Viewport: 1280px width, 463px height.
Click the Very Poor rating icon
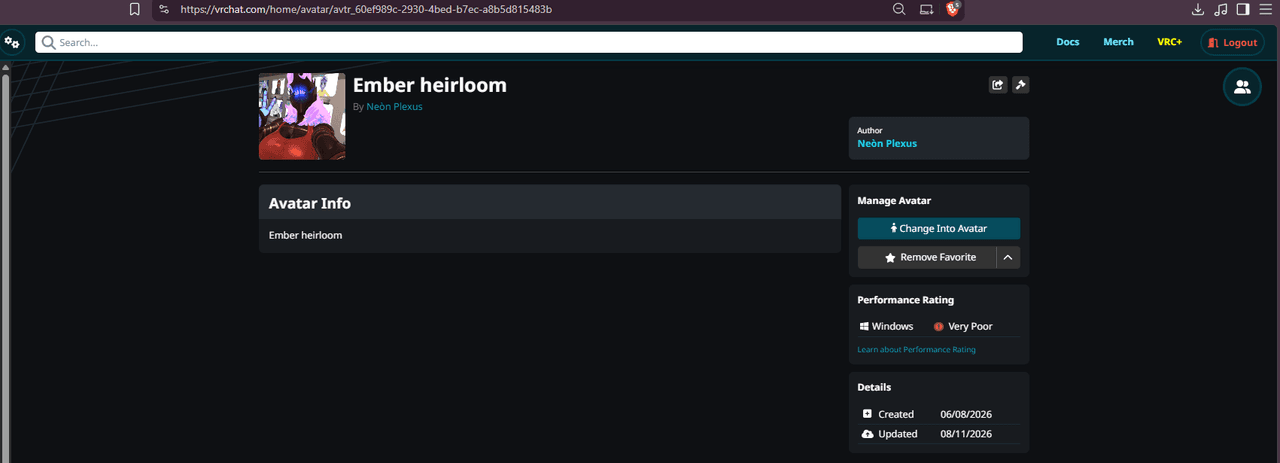point(938,326)
